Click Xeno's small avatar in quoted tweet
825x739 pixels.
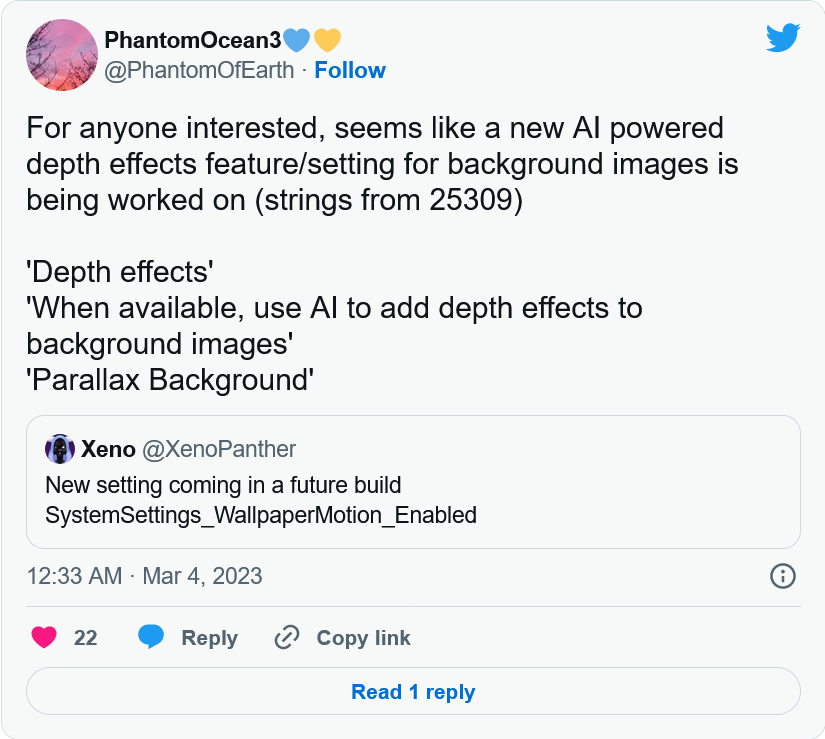pyautogui.click(x=60, y=449)
